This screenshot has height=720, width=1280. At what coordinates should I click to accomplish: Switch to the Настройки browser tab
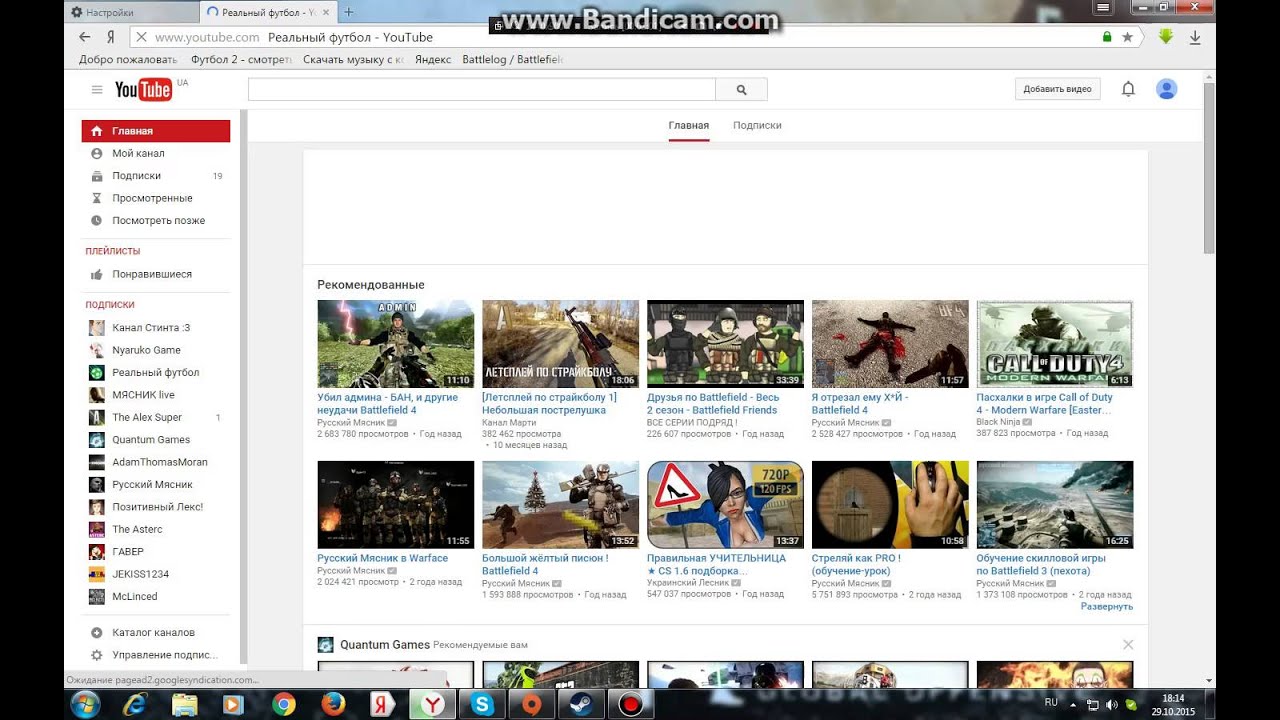click(x=132, y=12)
